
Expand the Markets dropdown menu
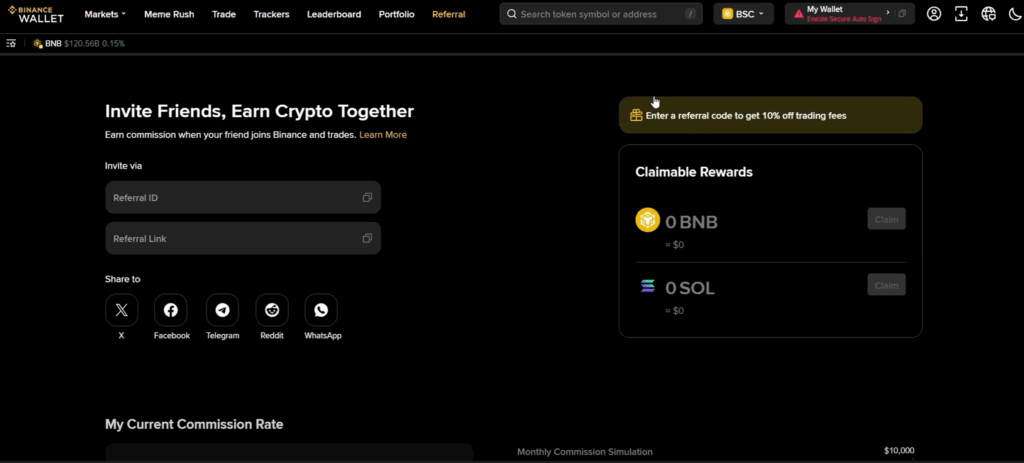pyautogui.click(x=105, y=15)
